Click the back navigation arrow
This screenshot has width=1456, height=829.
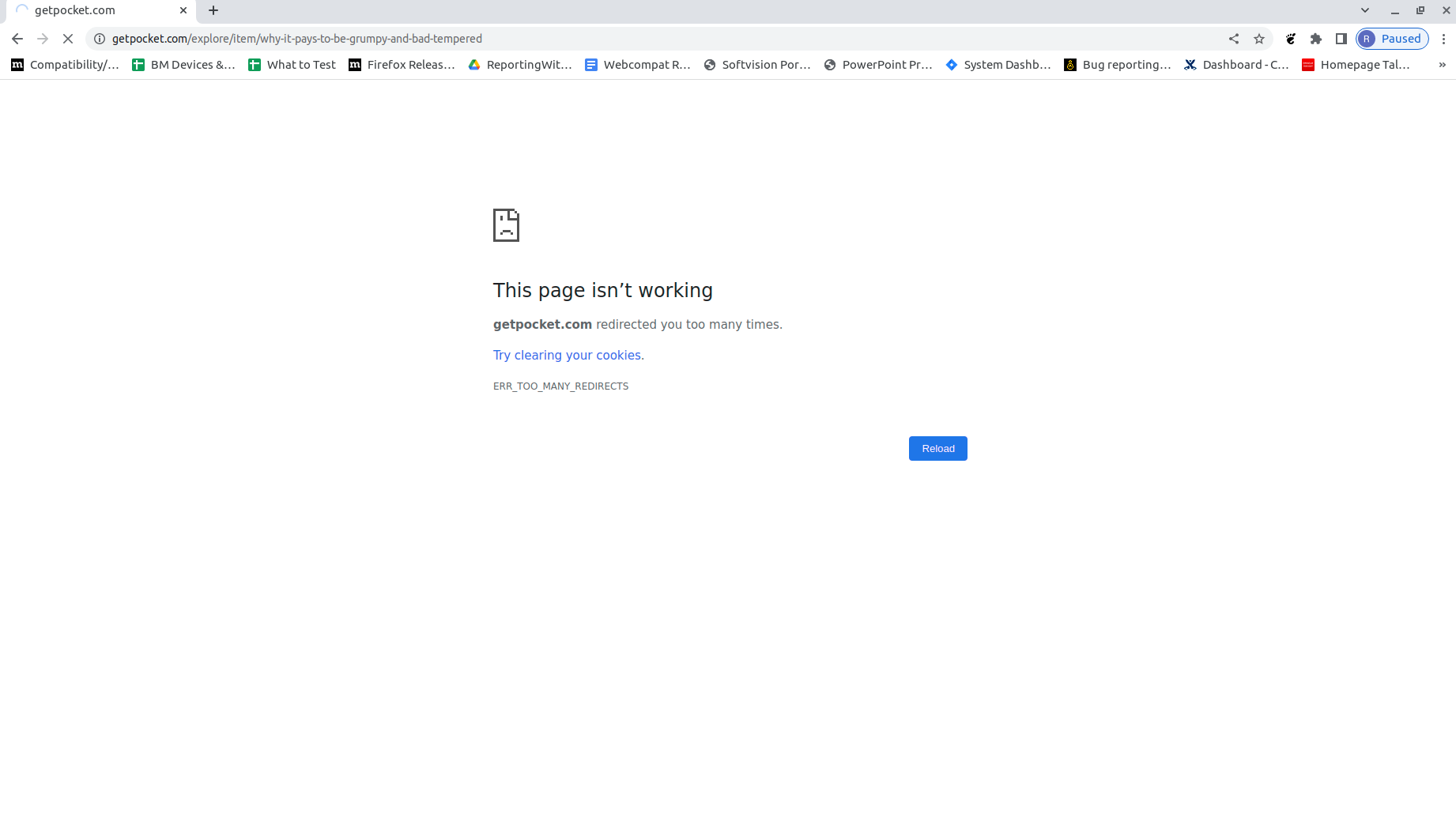pos(17,38)
